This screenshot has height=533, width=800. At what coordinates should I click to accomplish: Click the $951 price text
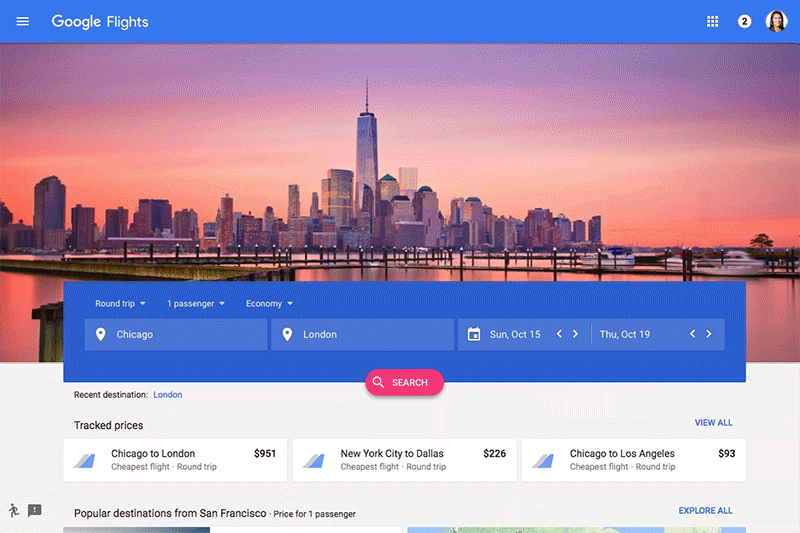coord(265,453)
